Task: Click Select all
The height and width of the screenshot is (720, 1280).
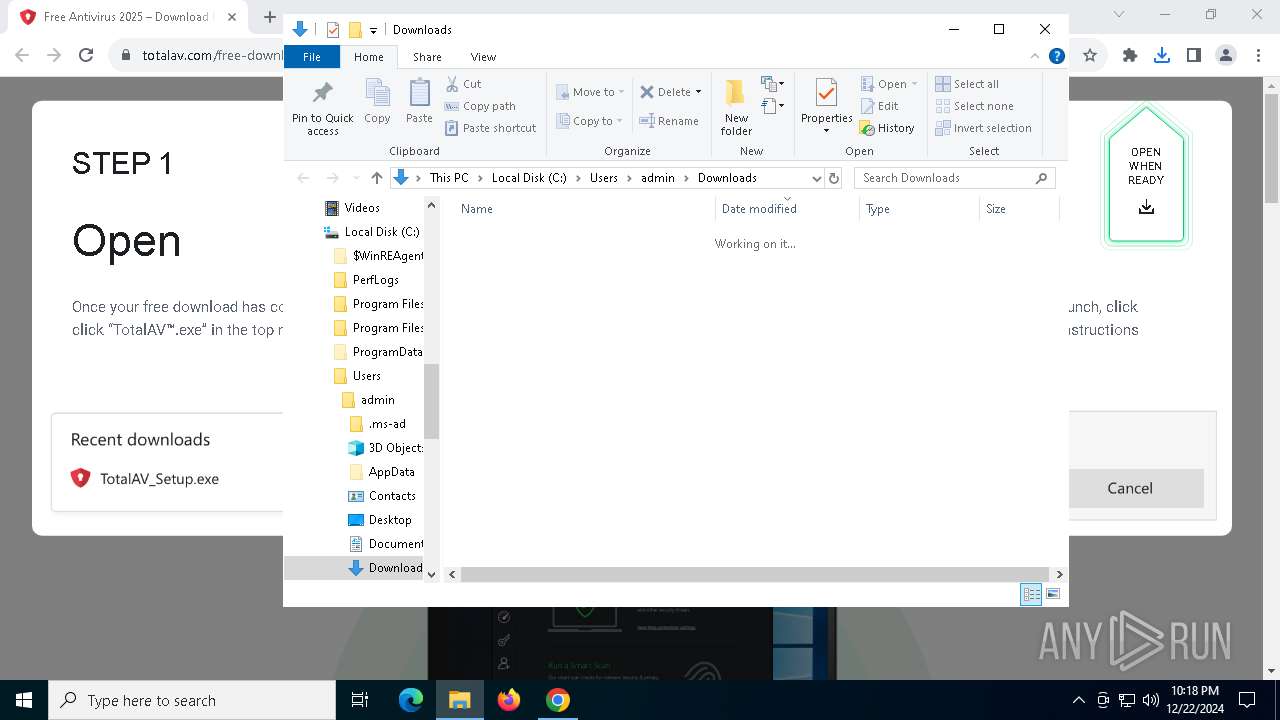Action: click(967, 84)
